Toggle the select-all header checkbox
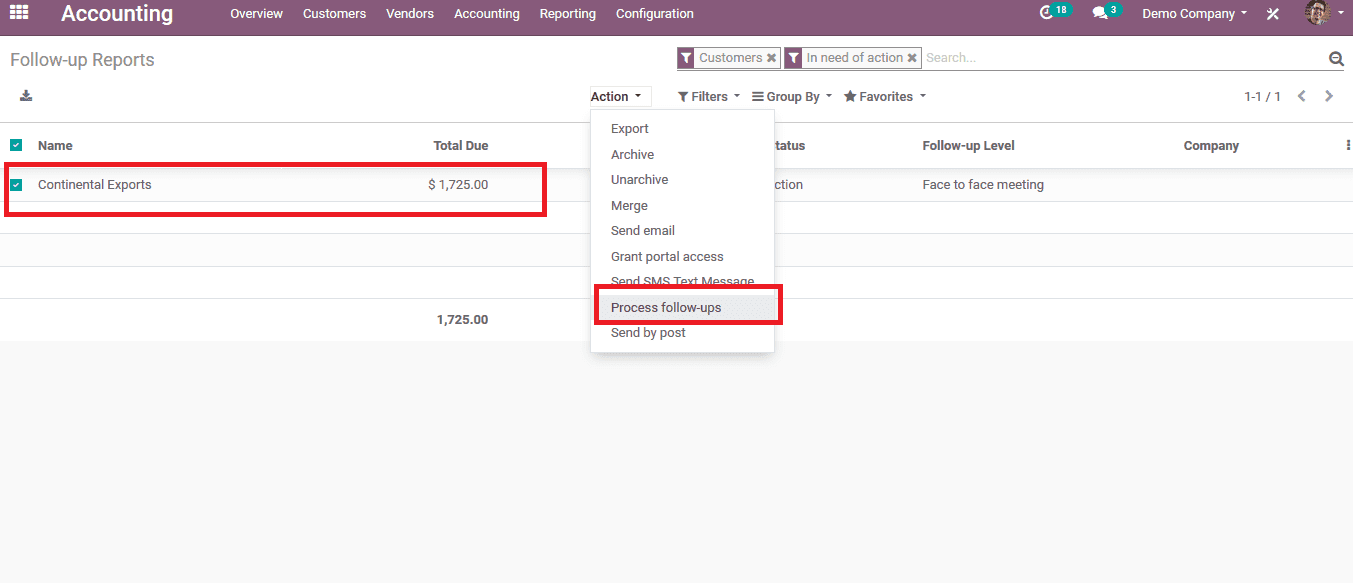The height and width of the screenshot is (583, 1353). [16, 145]
